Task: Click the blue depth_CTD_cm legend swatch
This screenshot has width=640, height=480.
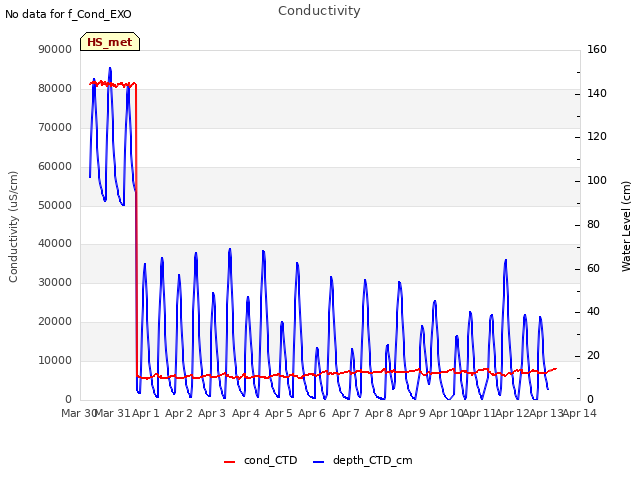Action: (x=318, y=462)
